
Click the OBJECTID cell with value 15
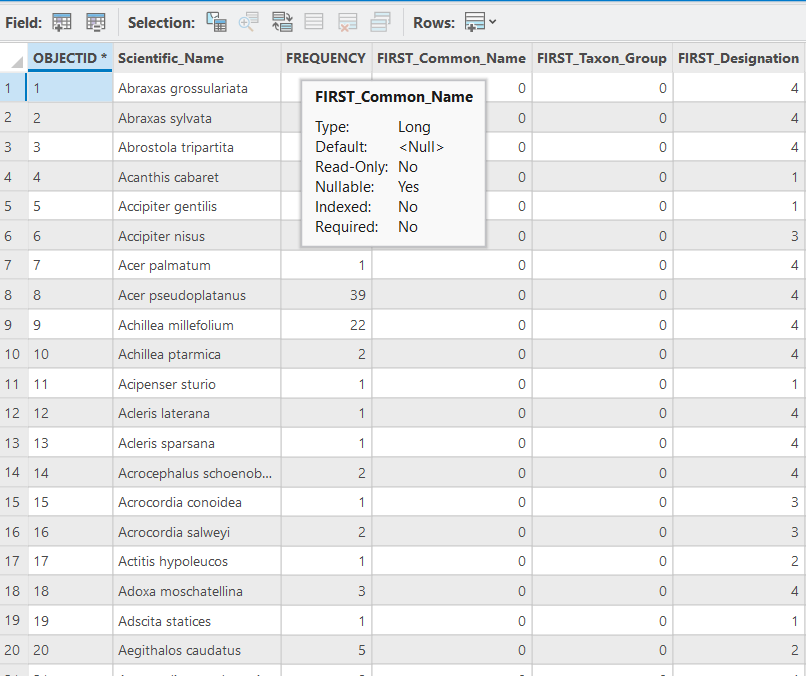pyautogui.click(x=70, y=503)
